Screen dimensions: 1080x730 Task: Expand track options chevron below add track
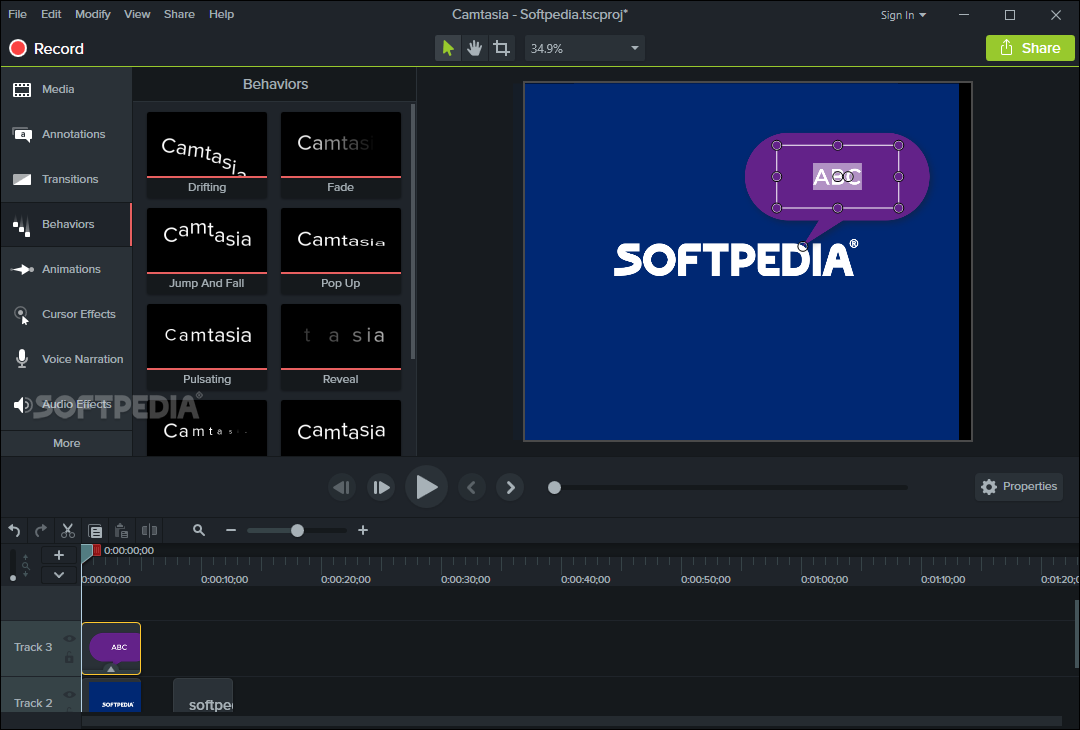click(x=58, y=575)
